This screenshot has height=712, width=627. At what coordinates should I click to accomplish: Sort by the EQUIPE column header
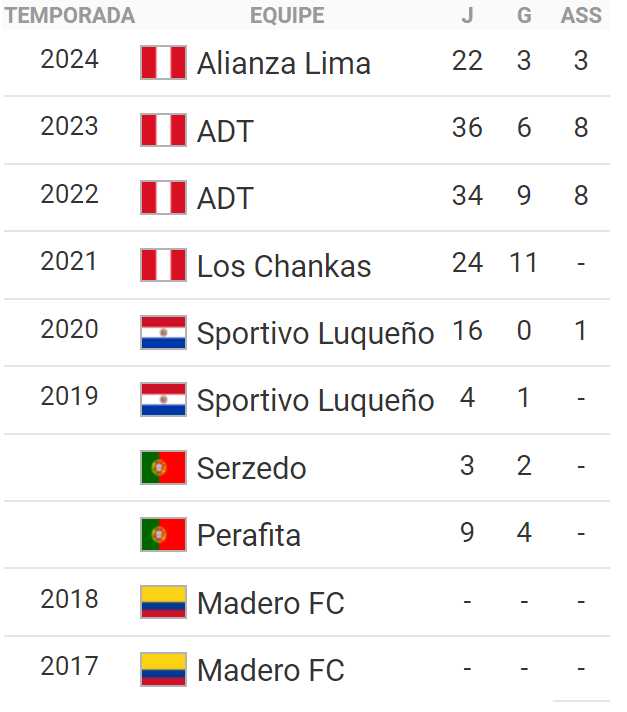point(287,15)
